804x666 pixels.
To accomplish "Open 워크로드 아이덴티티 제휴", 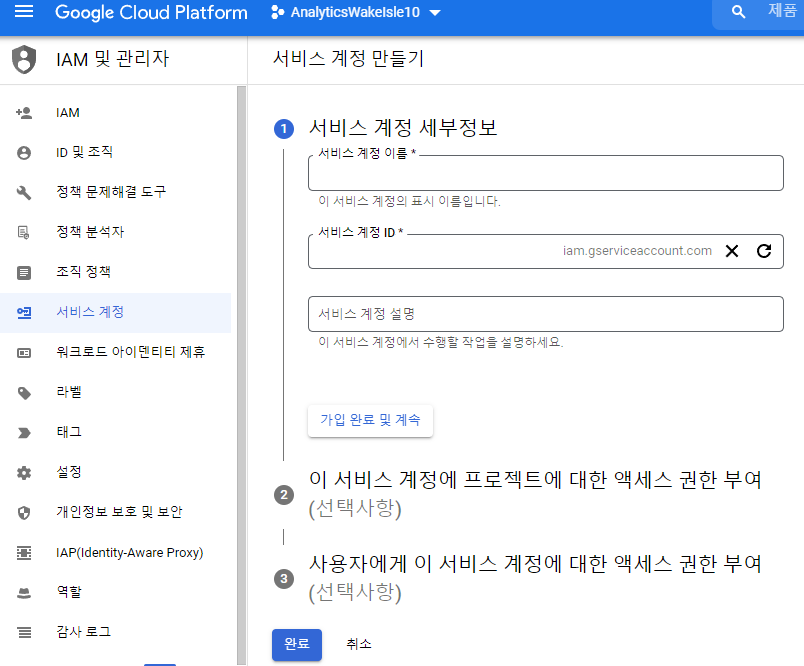I will tap(130, 352).
